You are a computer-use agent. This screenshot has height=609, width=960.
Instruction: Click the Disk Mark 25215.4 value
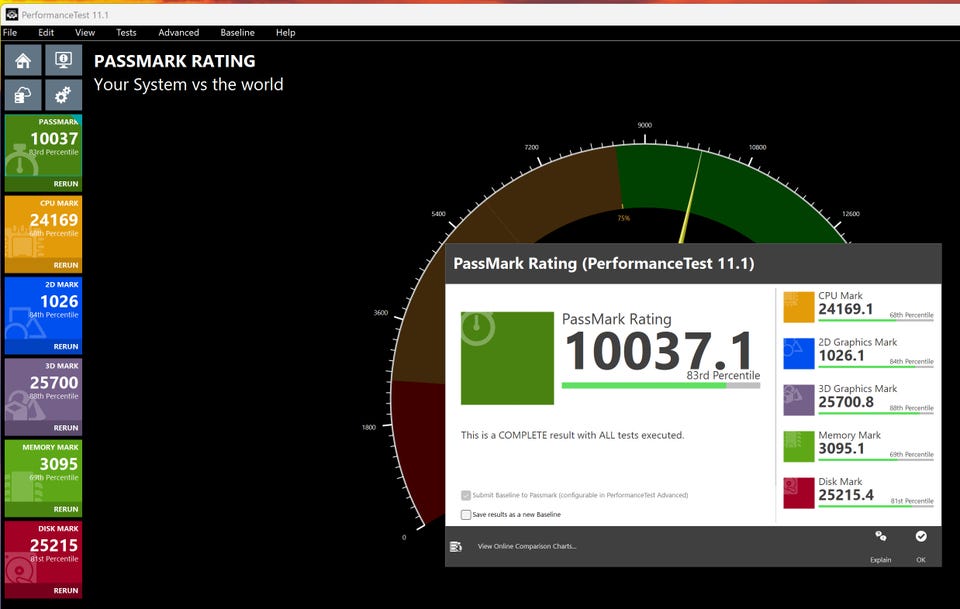(846, 496)
